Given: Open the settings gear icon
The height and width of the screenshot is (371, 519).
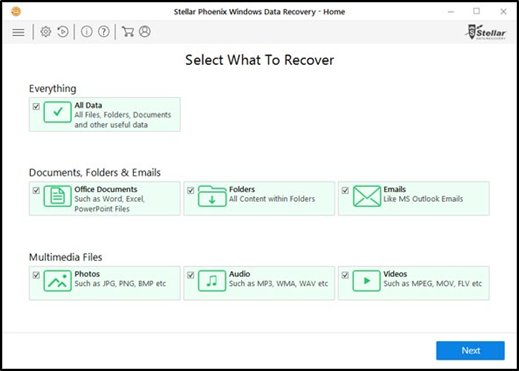Looking at the screenshot, I should (46, 32).
